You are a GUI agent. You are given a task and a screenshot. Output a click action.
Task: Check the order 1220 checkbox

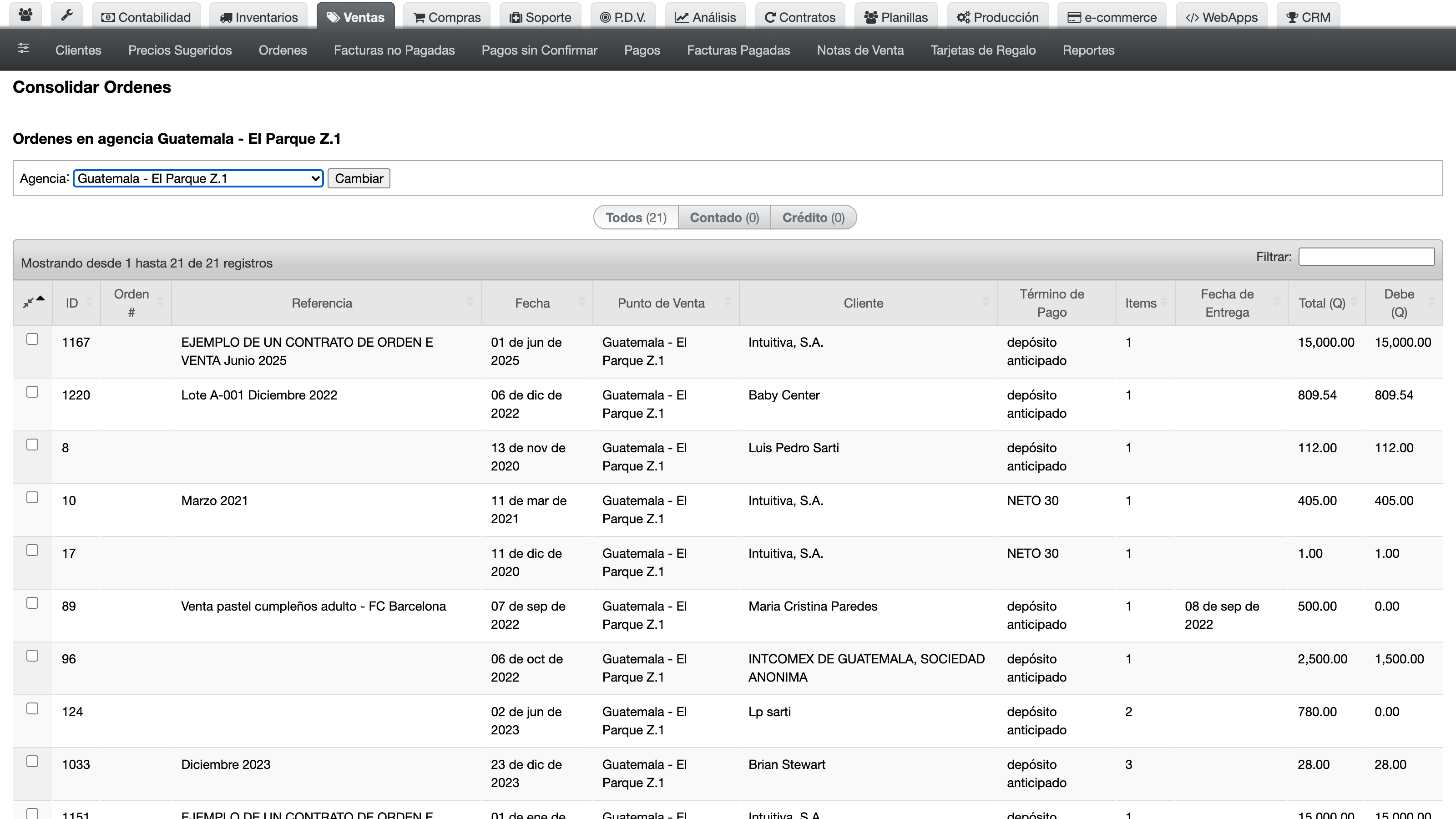(32, 392)
